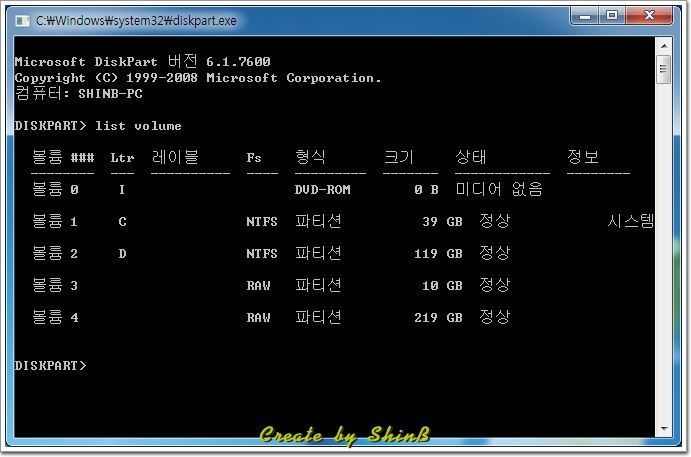
Task: Click the '볼륨 ###' column header
Action: (x=63, y=157)
